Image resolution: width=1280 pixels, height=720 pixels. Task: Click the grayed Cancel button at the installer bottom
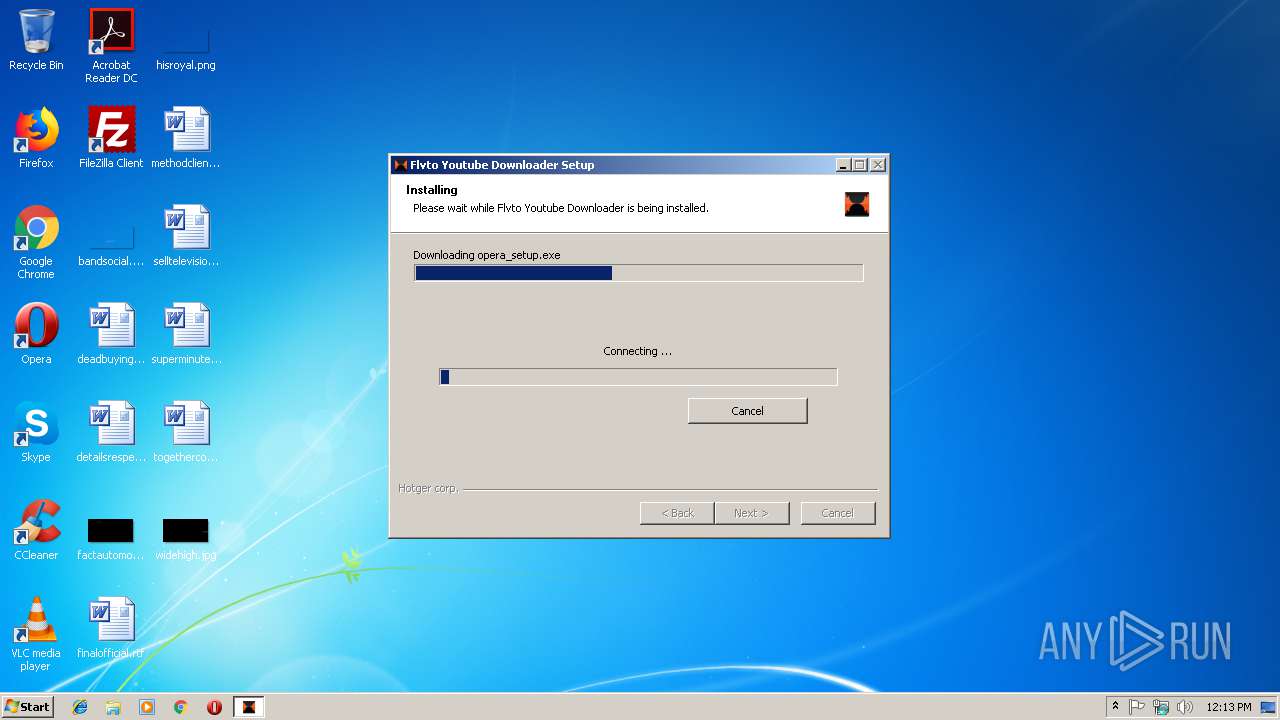click(838, 513)
